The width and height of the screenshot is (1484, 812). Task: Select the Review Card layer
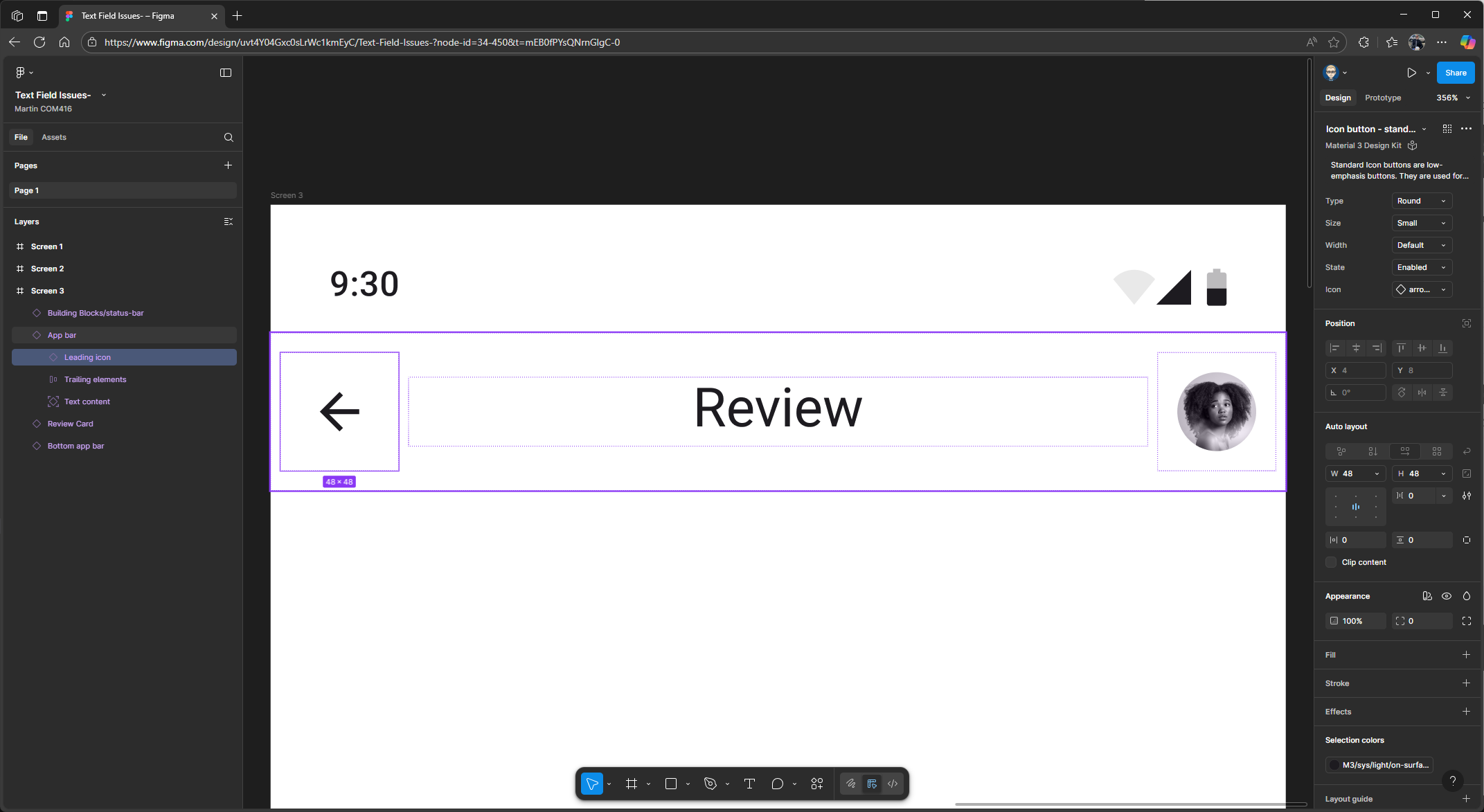click(x=70, y=424)
